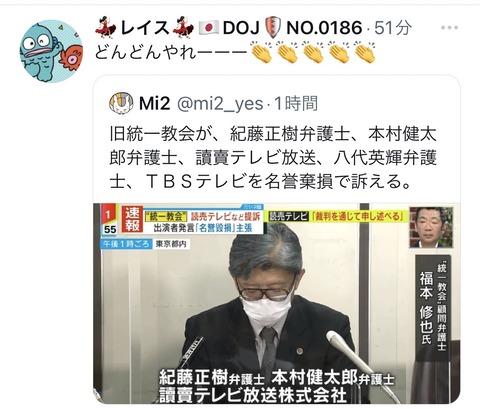Click the 51分 tweet timestamp
The height and width of the screenshot is (409, 480).
pyautogui.click(x=393, y=28)
